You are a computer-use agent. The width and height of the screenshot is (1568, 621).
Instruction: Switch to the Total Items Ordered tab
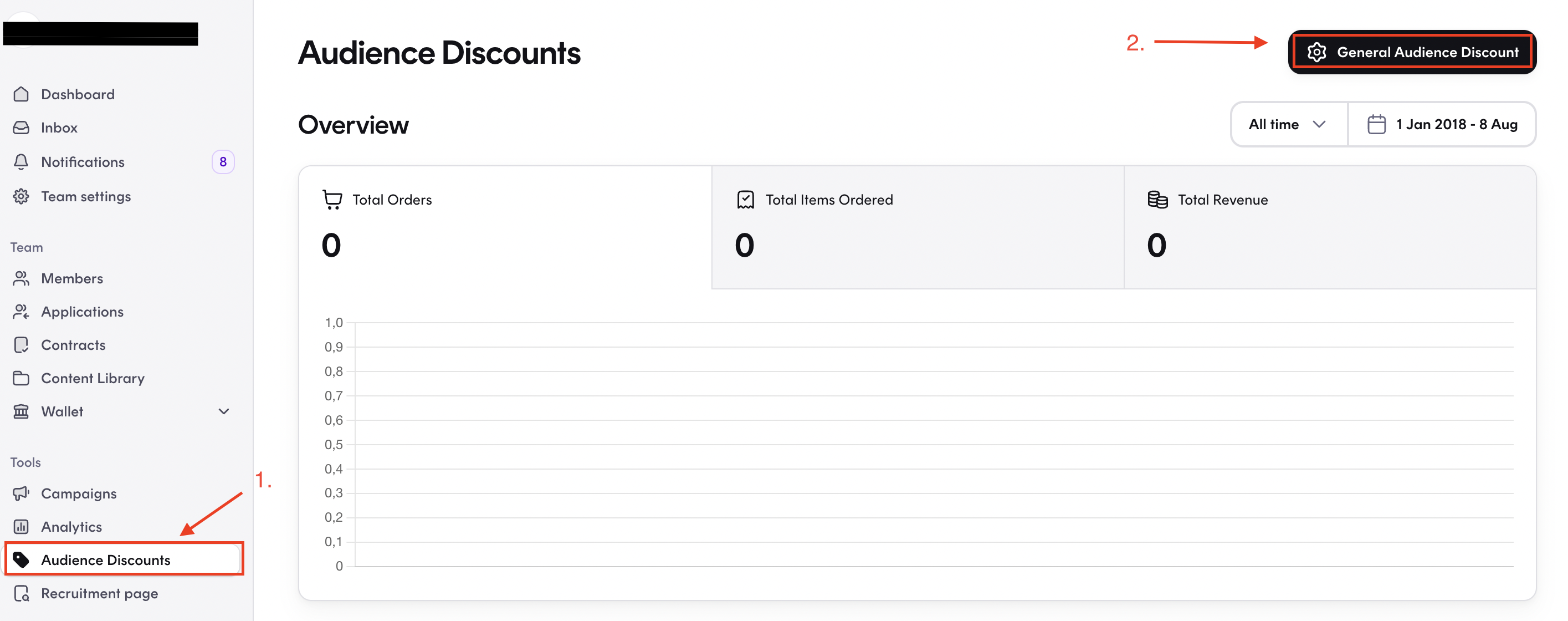click(918, 227)
